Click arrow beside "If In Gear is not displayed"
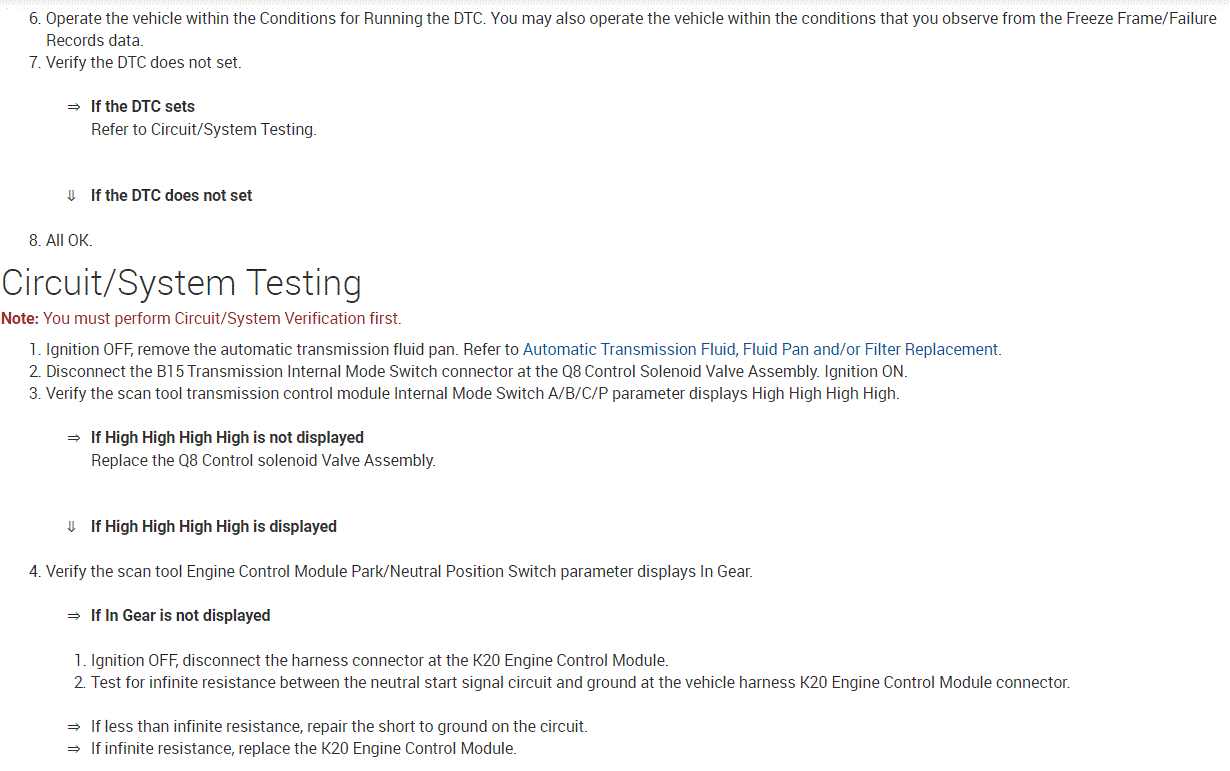Image resolution: width=1230 pixels, height=771 pixels. pos(73,616)
